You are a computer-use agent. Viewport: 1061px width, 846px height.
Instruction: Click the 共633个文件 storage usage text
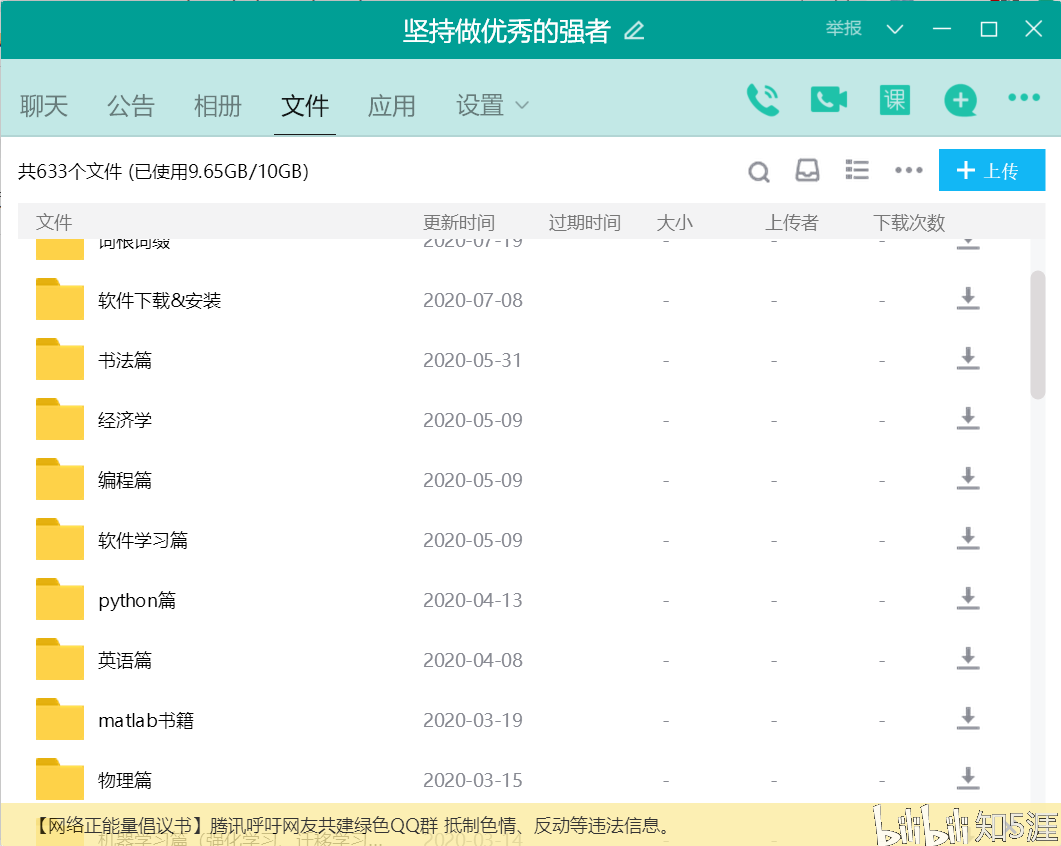tap(163, 171)
